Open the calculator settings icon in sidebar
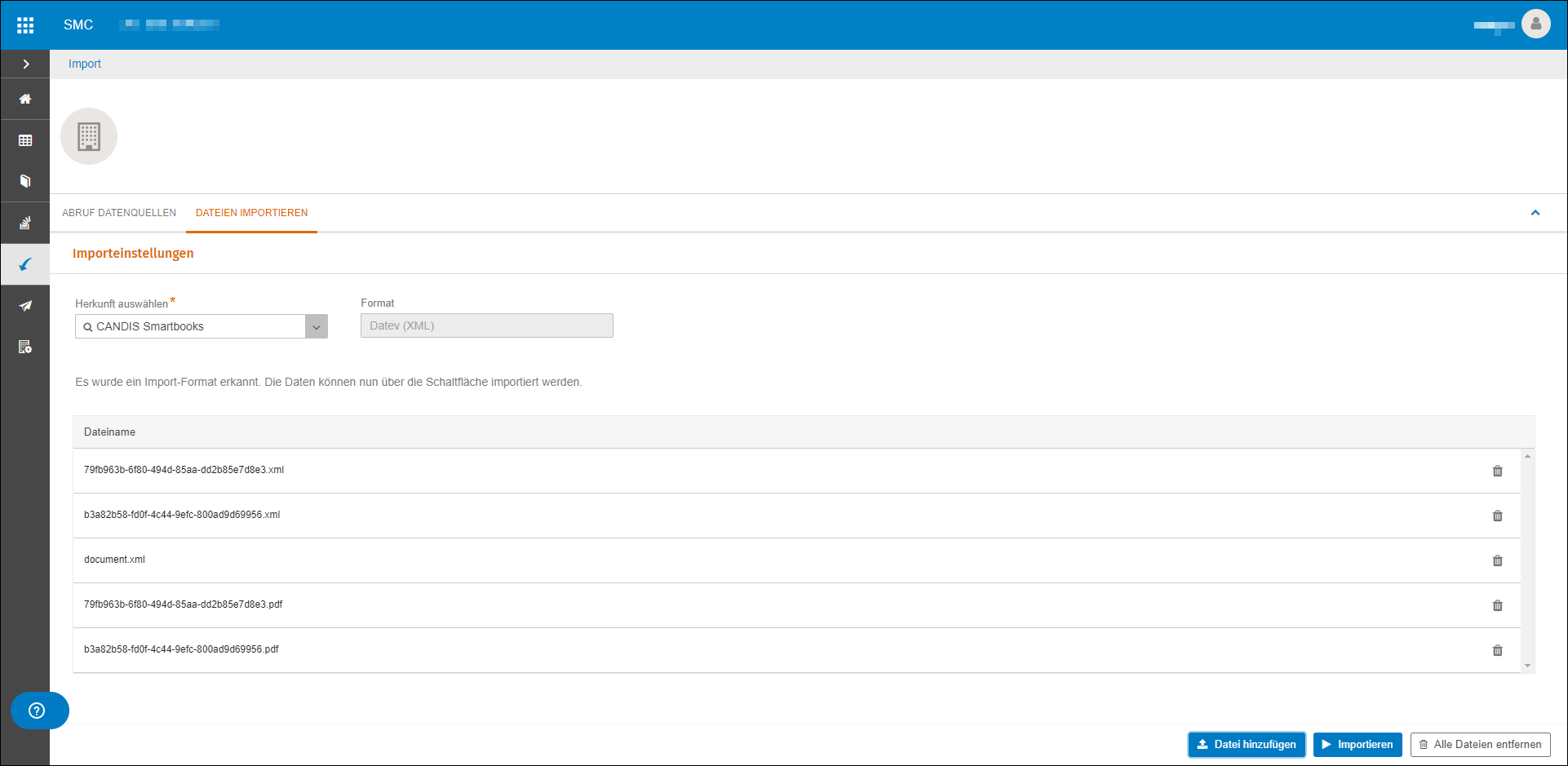This screenshot has height=766, width=1568. coord(25,347)
